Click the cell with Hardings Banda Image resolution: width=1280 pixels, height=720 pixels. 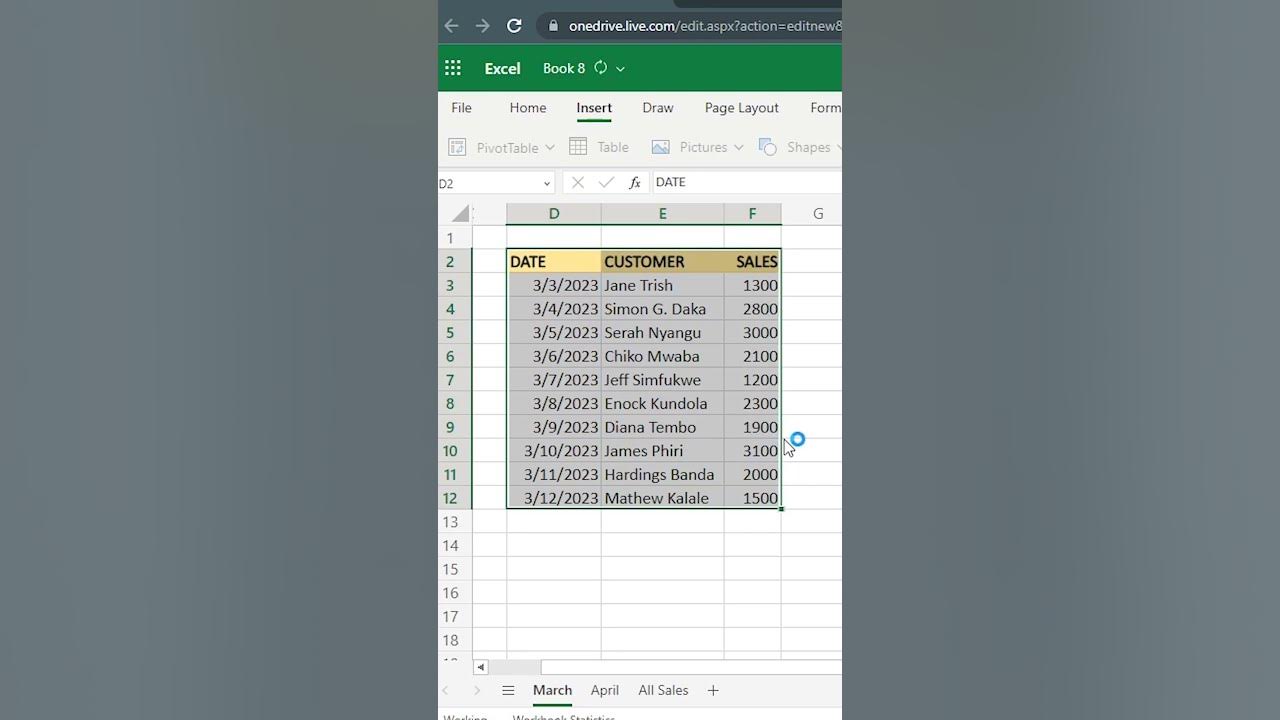pyautogui.click(x=662, y=475)
